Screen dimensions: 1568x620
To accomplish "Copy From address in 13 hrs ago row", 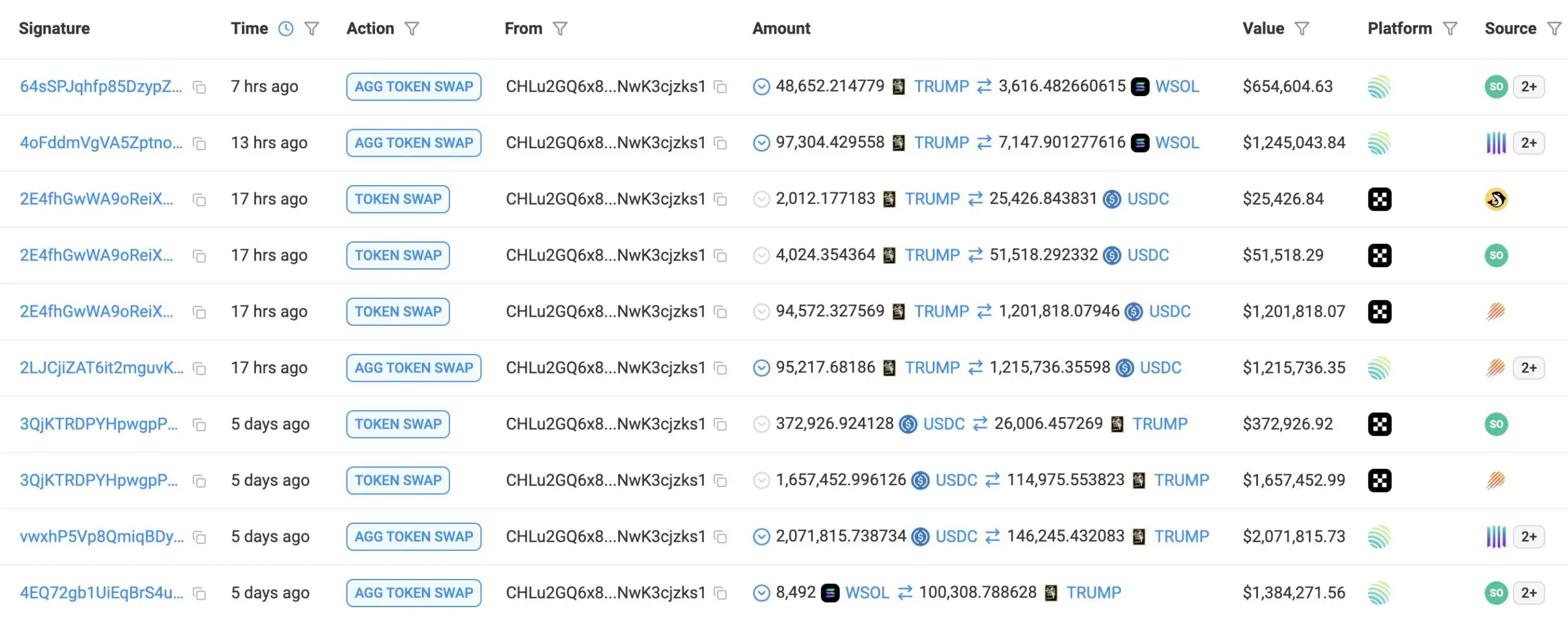I will [721, 143].
